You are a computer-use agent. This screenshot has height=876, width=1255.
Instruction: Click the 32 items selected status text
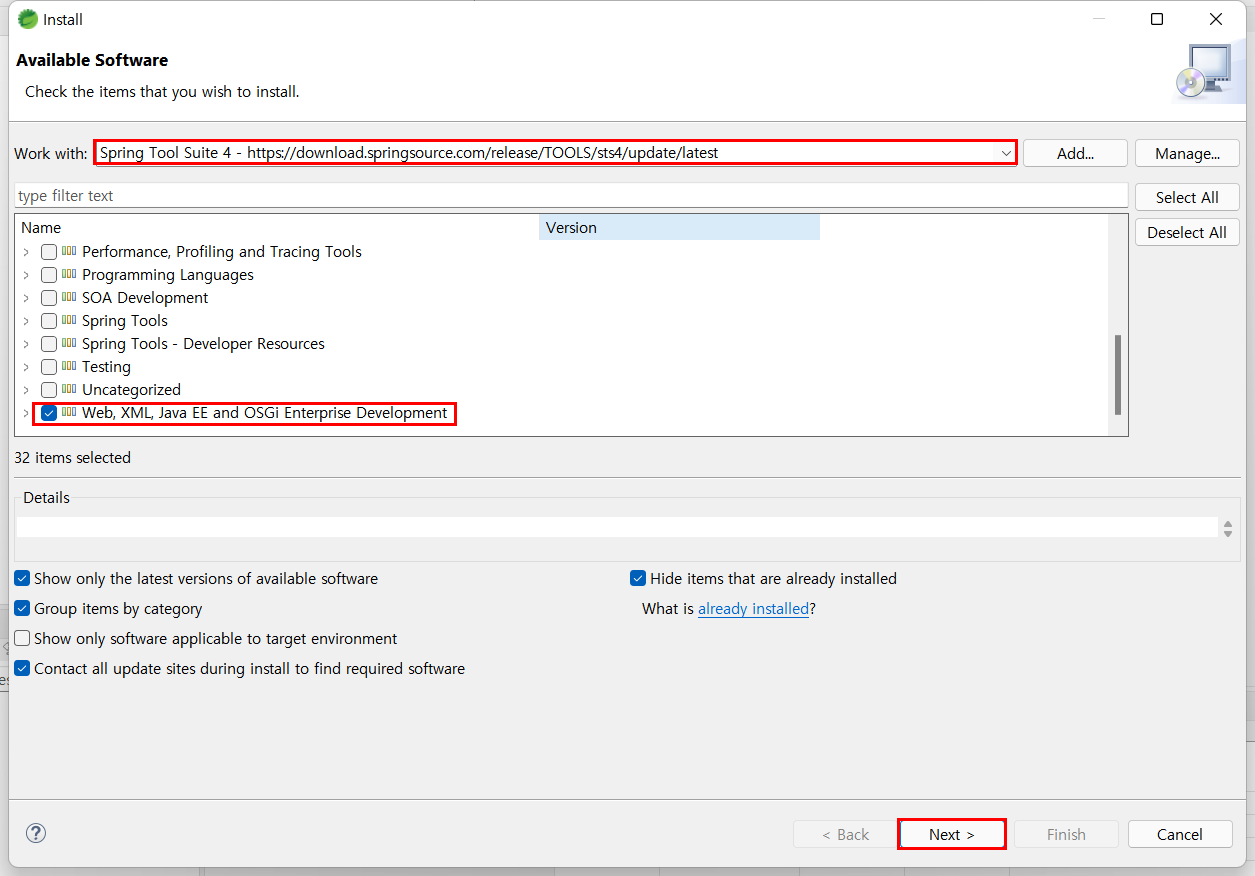click(73, 457)
